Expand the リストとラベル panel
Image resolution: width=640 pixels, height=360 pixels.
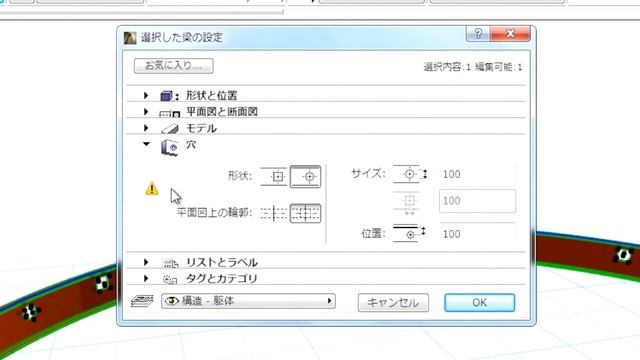(x=146, y=262)
